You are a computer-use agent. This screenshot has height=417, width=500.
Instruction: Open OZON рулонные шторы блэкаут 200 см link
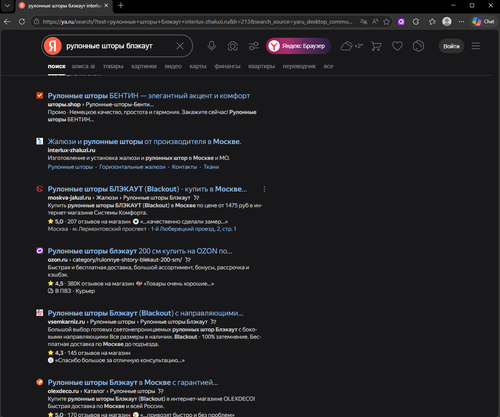pyautogui.click(x=140, y=251)
